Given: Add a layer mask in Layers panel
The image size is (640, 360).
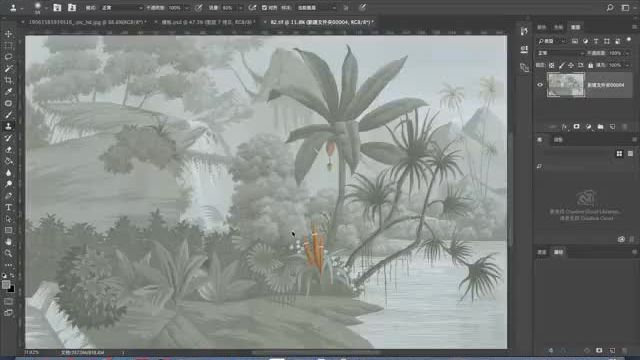Looking at the screenshot, I should click(x=576, y=127).
